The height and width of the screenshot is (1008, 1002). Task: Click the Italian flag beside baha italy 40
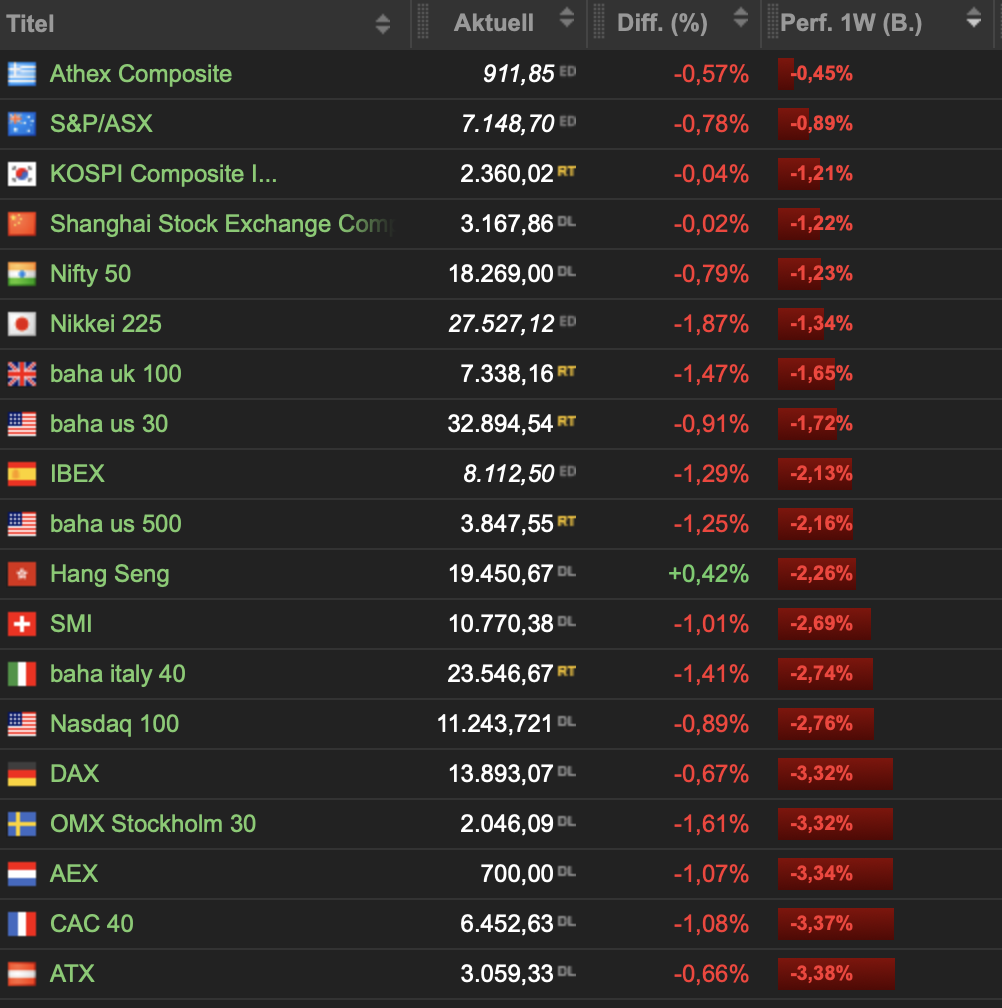coord(22,674)
